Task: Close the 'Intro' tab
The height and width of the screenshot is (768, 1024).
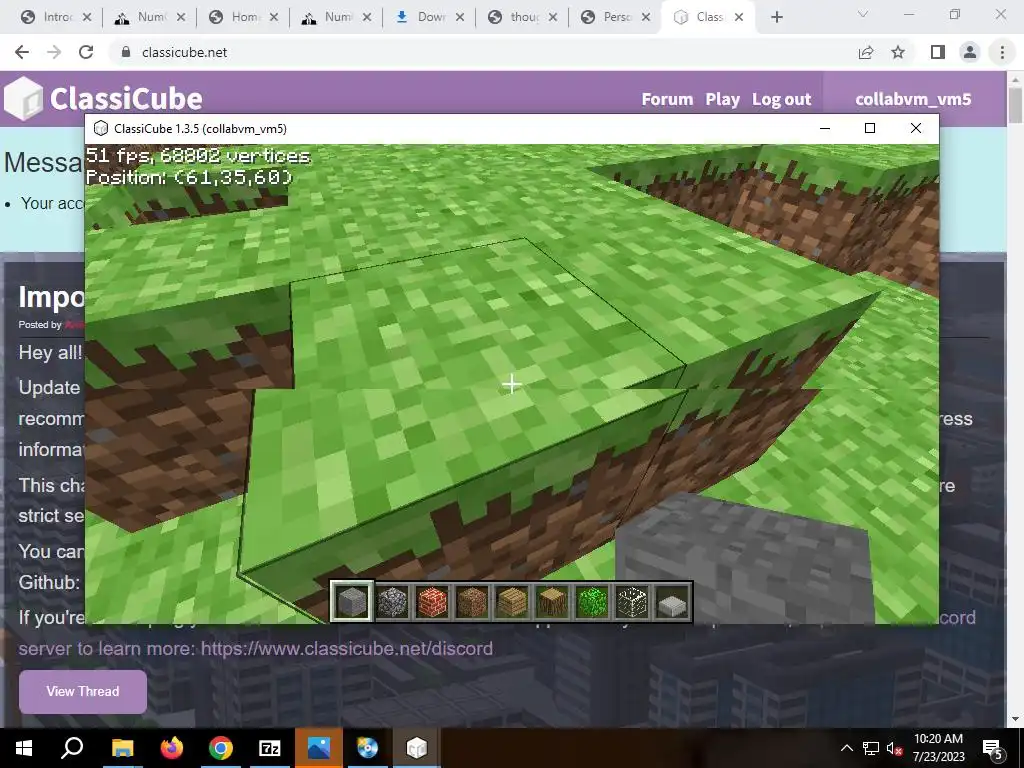Action: pyautogui.click(x=88, y=18)
